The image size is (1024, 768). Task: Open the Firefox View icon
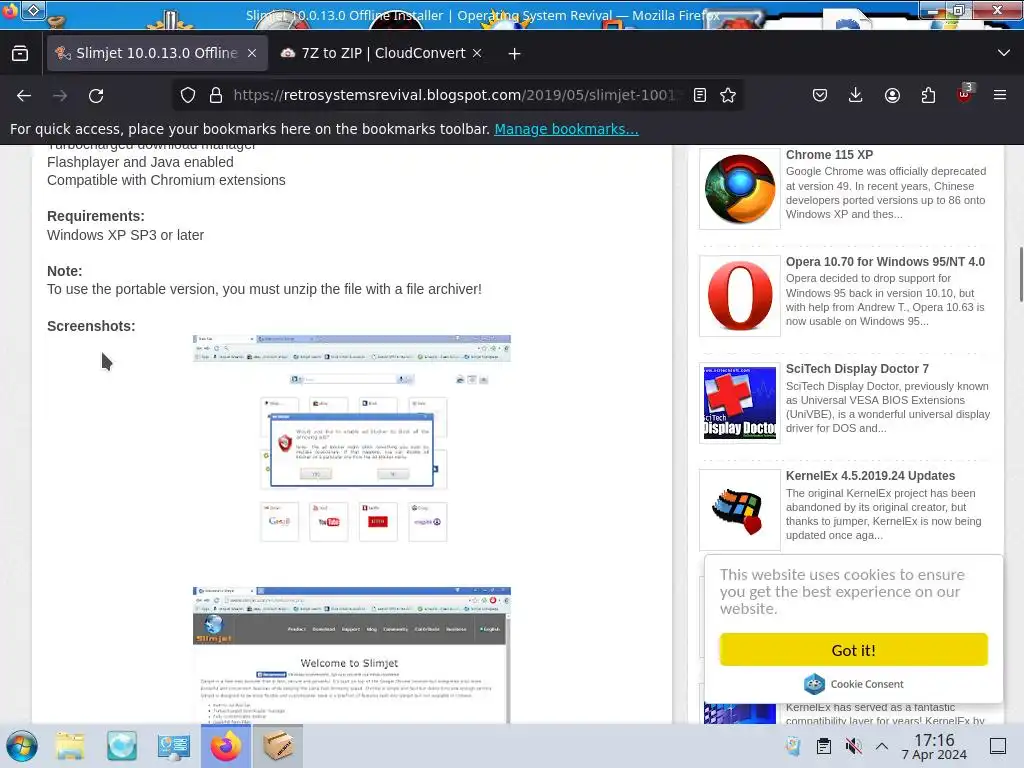(x=20, y=54)
